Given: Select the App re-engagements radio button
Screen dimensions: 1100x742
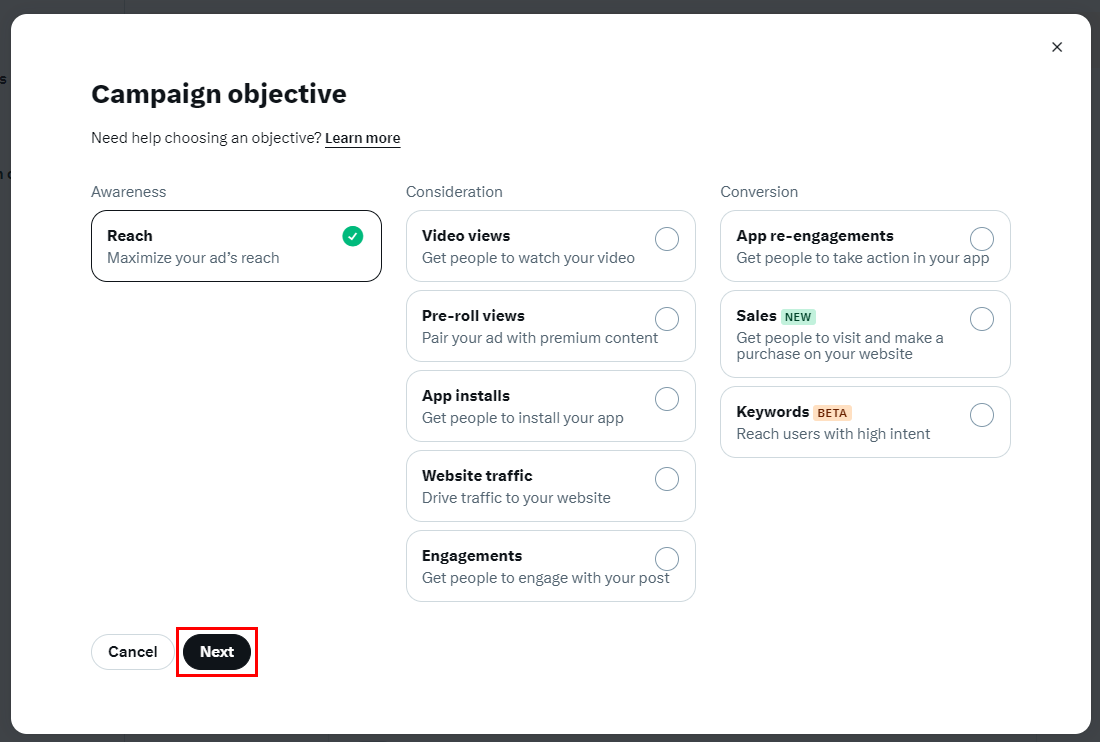Looking at the screenshot, I should [982, 239].
